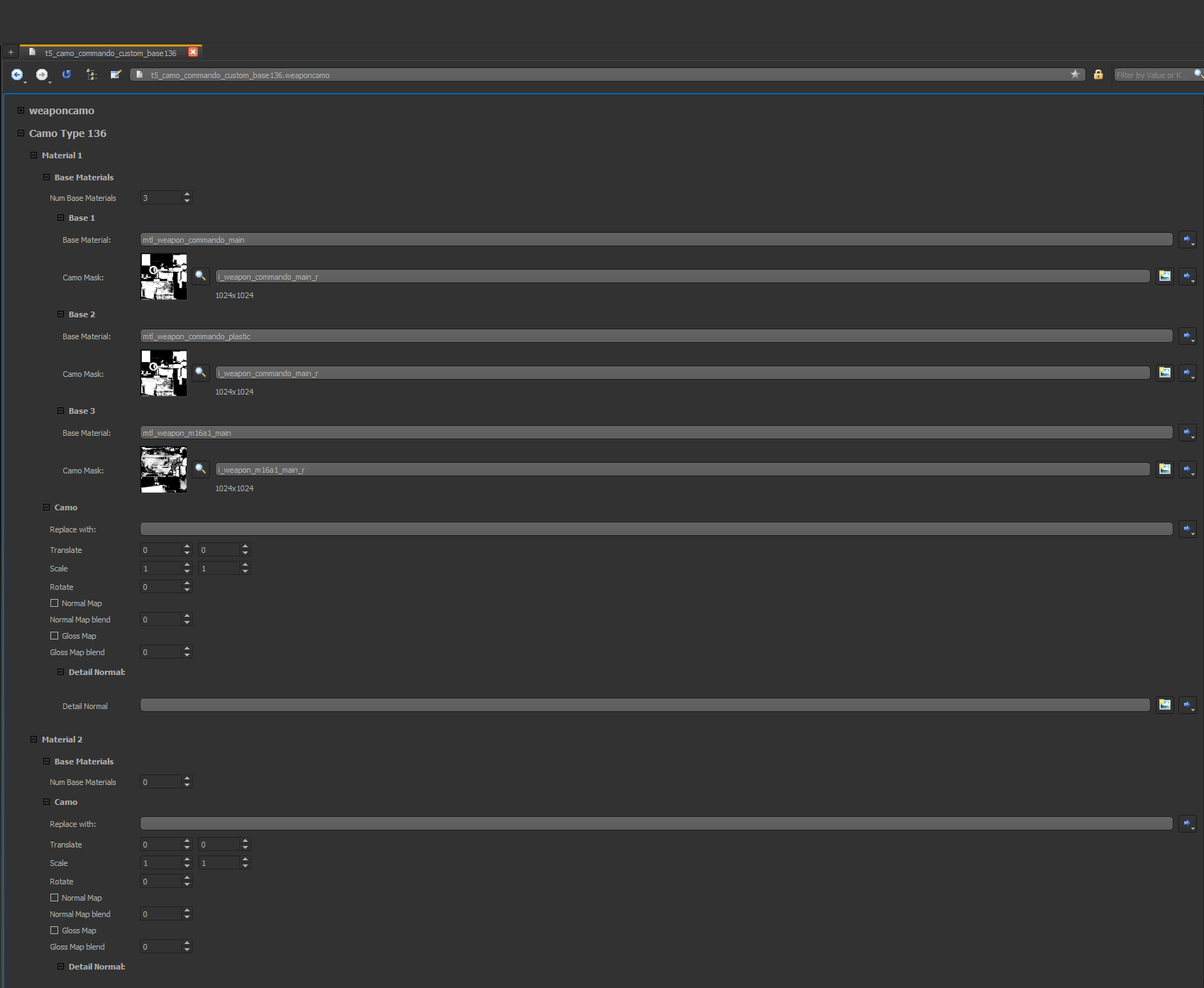
Task: Enable Gloss Map checkbox under Material 1 Camo
Action: 55,636
